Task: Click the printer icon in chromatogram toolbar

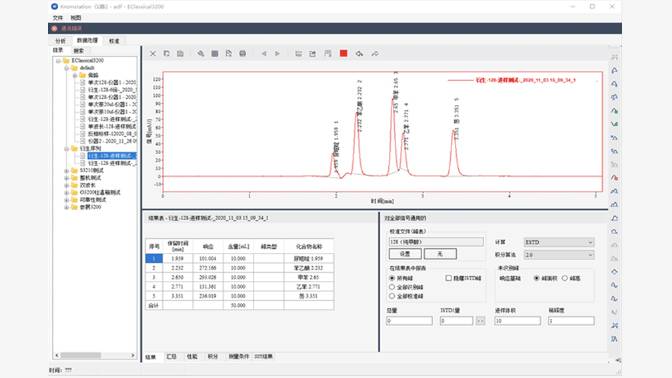Action: 243,54
